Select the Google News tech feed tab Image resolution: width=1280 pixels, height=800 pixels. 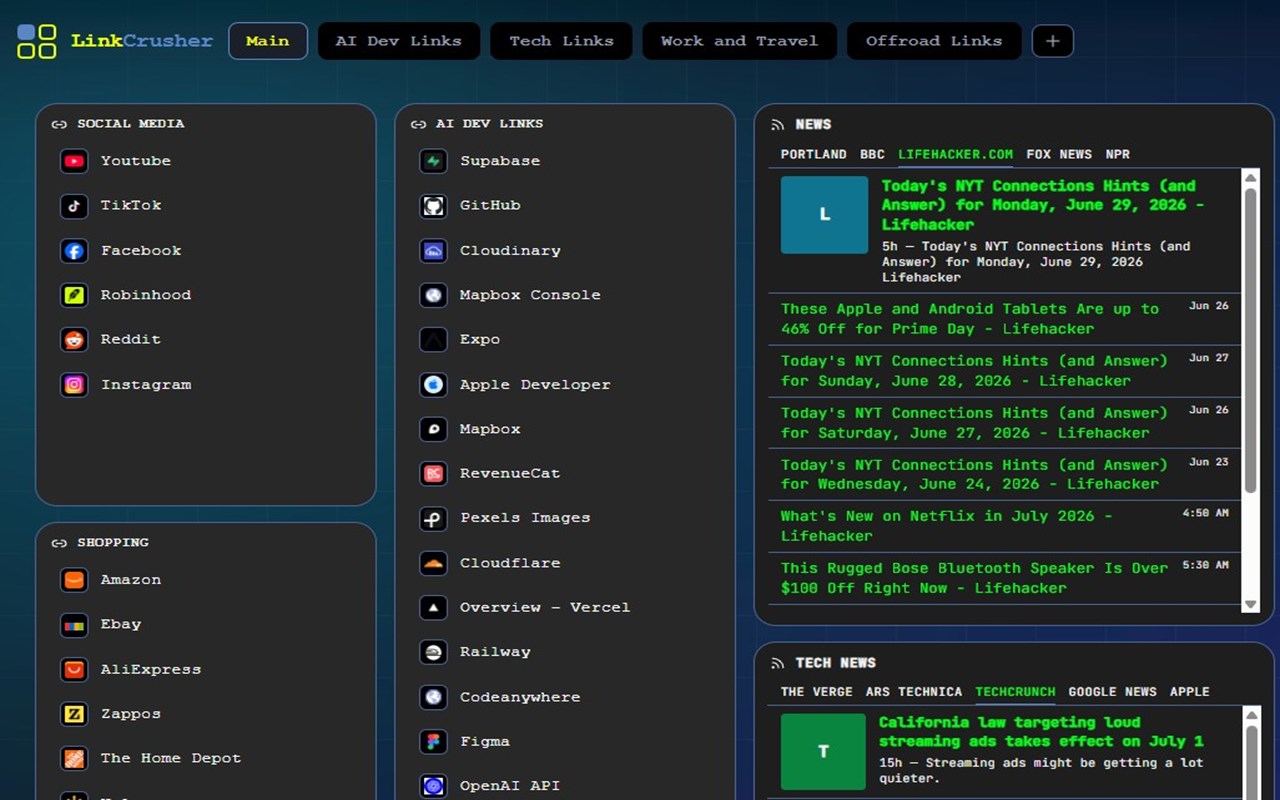1112,692
